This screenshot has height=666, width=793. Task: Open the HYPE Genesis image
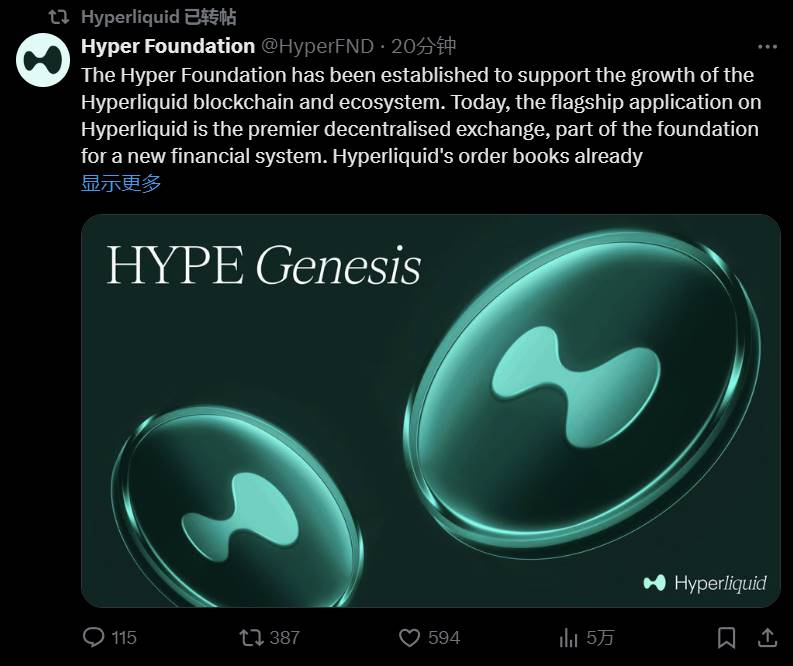click(x=430, y=410)
